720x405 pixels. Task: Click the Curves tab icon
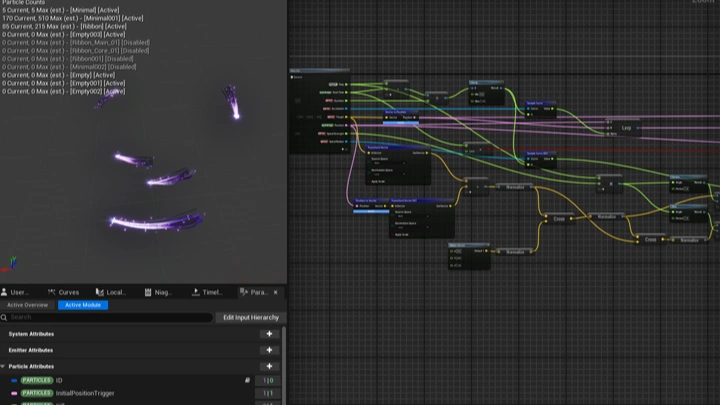click(52, 292)
